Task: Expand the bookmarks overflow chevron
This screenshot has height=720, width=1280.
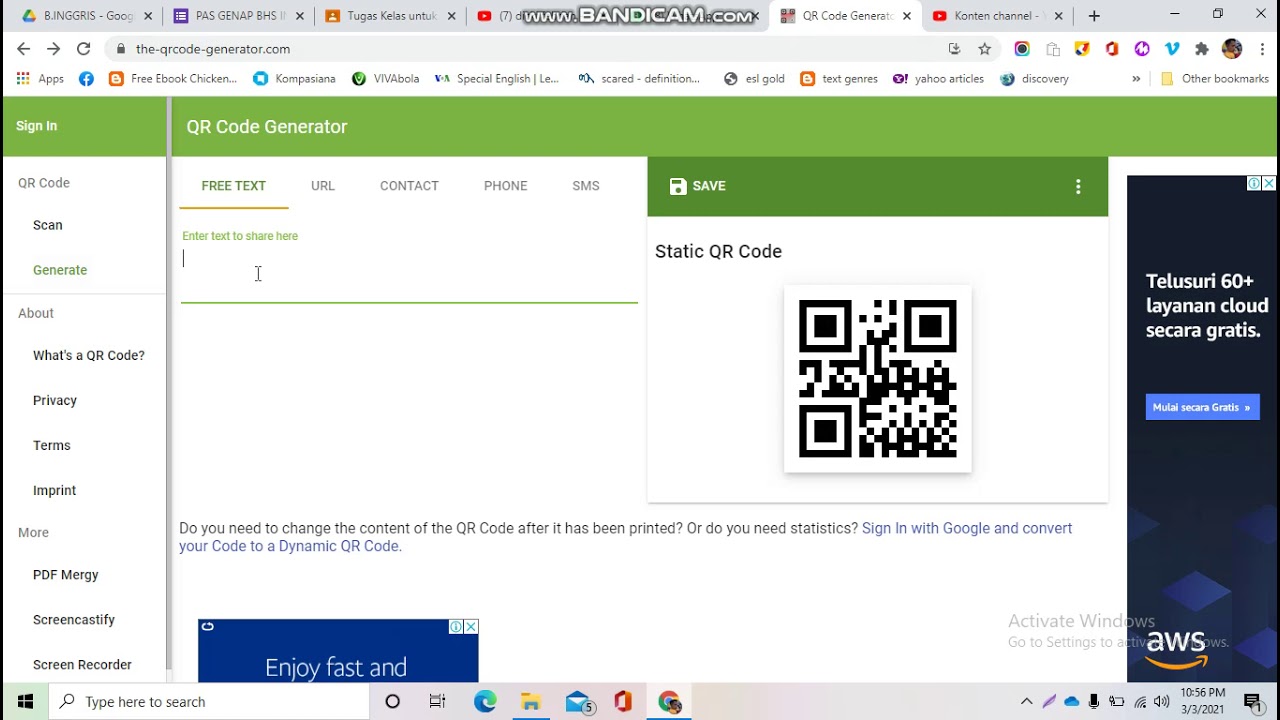Action: (1136, 79)
